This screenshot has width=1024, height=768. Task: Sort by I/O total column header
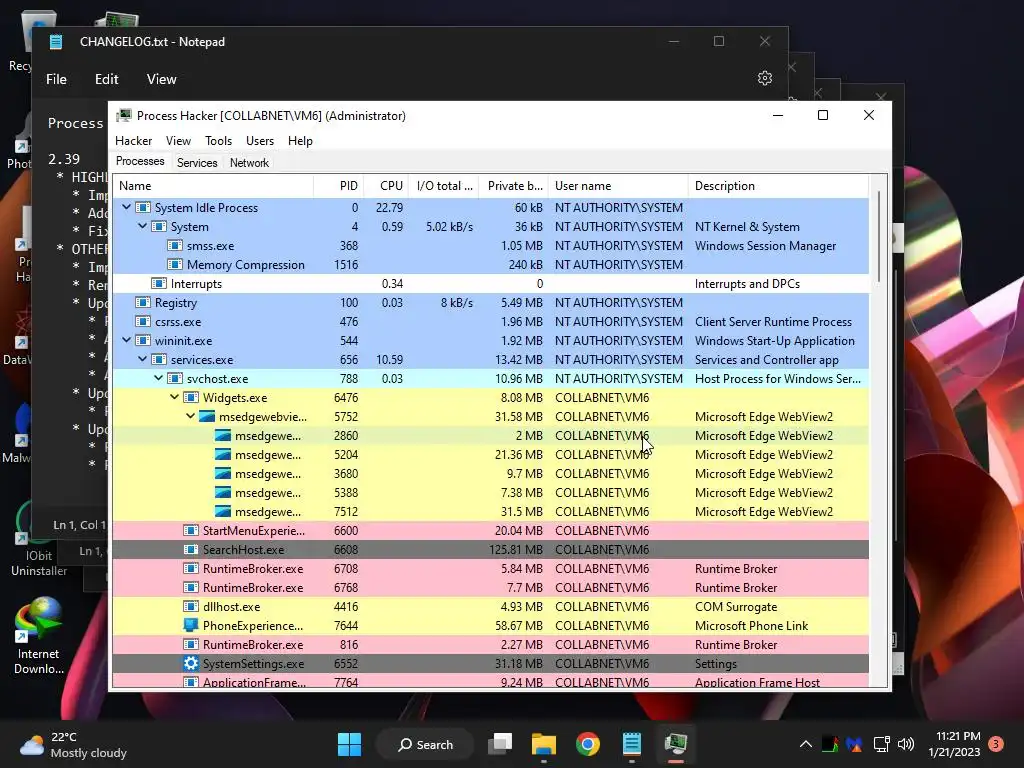(444, 185)
